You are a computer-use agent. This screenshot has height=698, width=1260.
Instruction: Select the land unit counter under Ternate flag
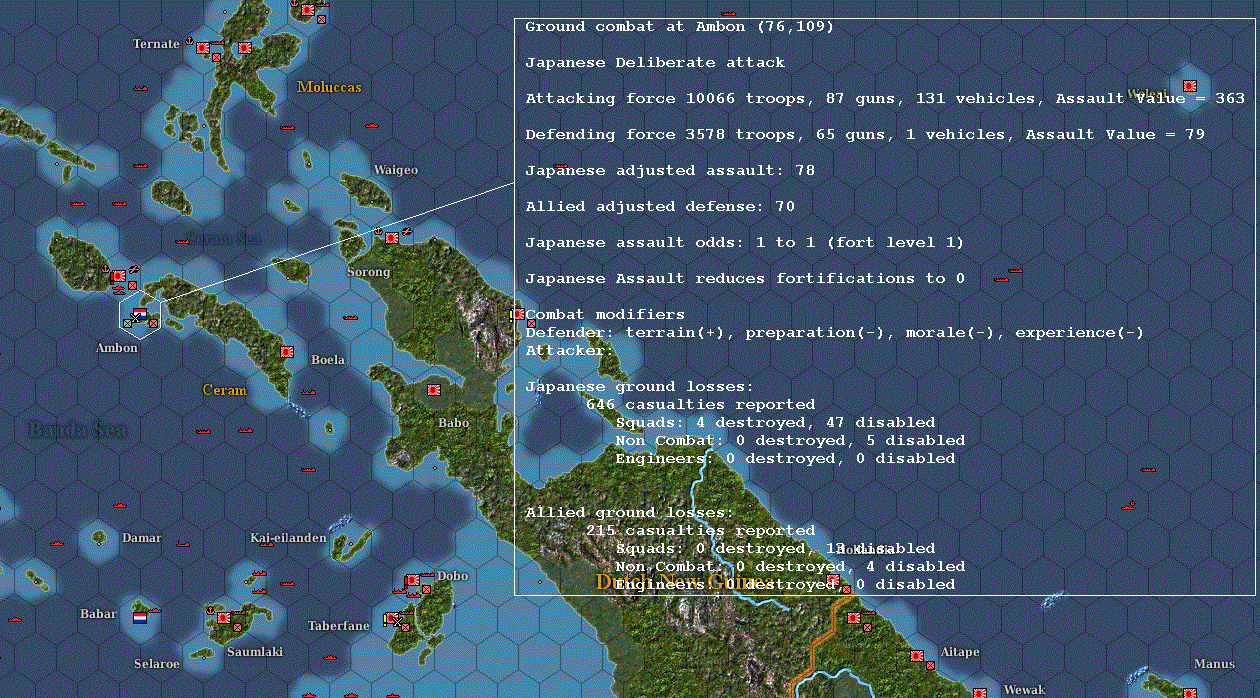pyautogui.click(x=216, y=57)
